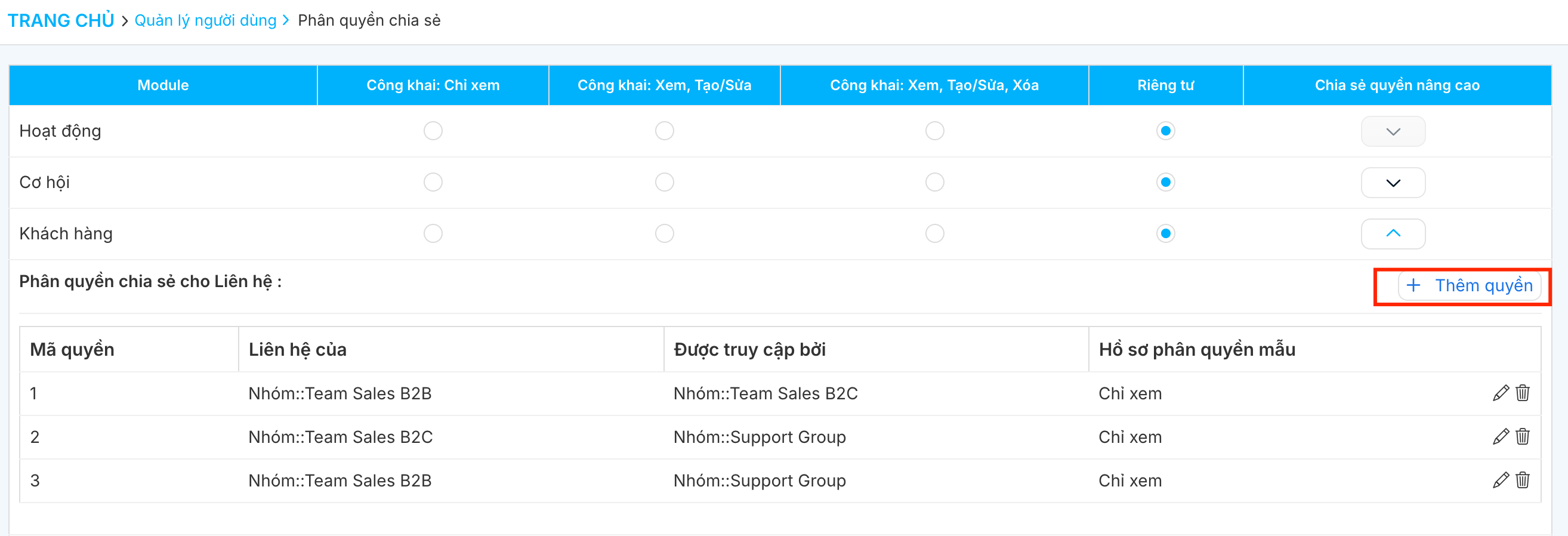Open Quản lý người dùng breadcrumb

coord(205,21)
